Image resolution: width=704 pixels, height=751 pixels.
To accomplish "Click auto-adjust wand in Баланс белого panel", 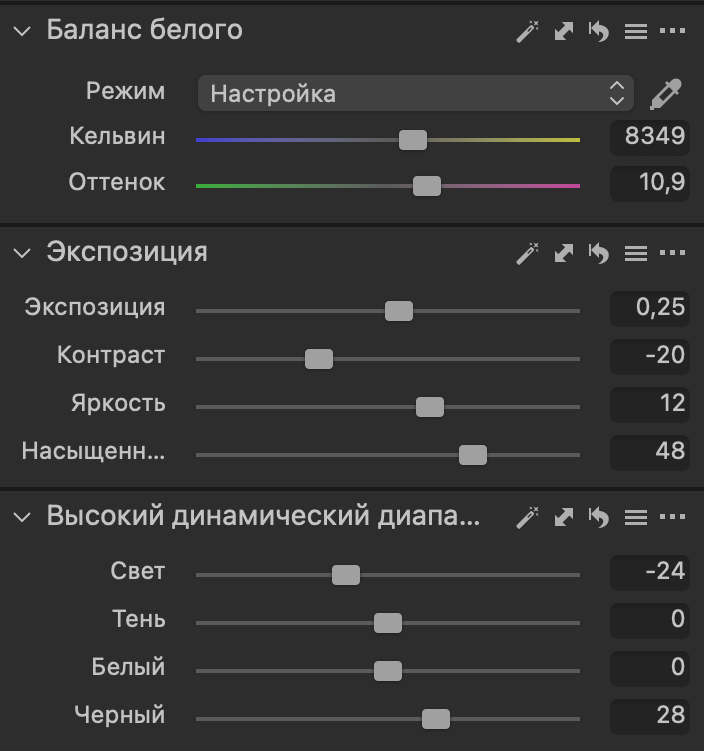I will pyautogui.click(x=527, y=31).
